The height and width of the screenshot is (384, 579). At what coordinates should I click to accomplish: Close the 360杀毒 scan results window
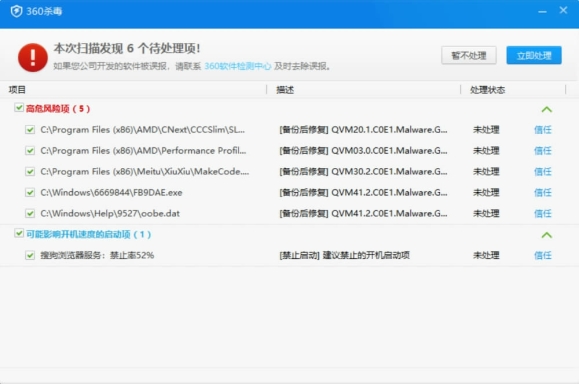click(x=563, y=10)
